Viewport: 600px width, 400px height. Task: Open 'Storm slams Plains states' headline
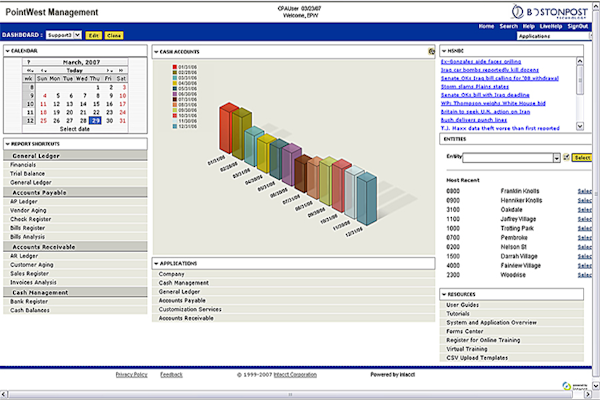(x=474, y=87)
